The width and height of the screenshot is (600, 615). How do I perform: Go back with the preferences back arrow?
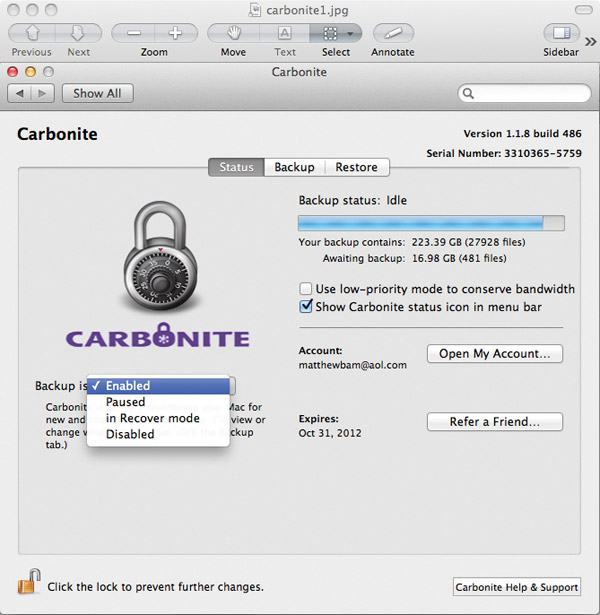pos(20,93)
